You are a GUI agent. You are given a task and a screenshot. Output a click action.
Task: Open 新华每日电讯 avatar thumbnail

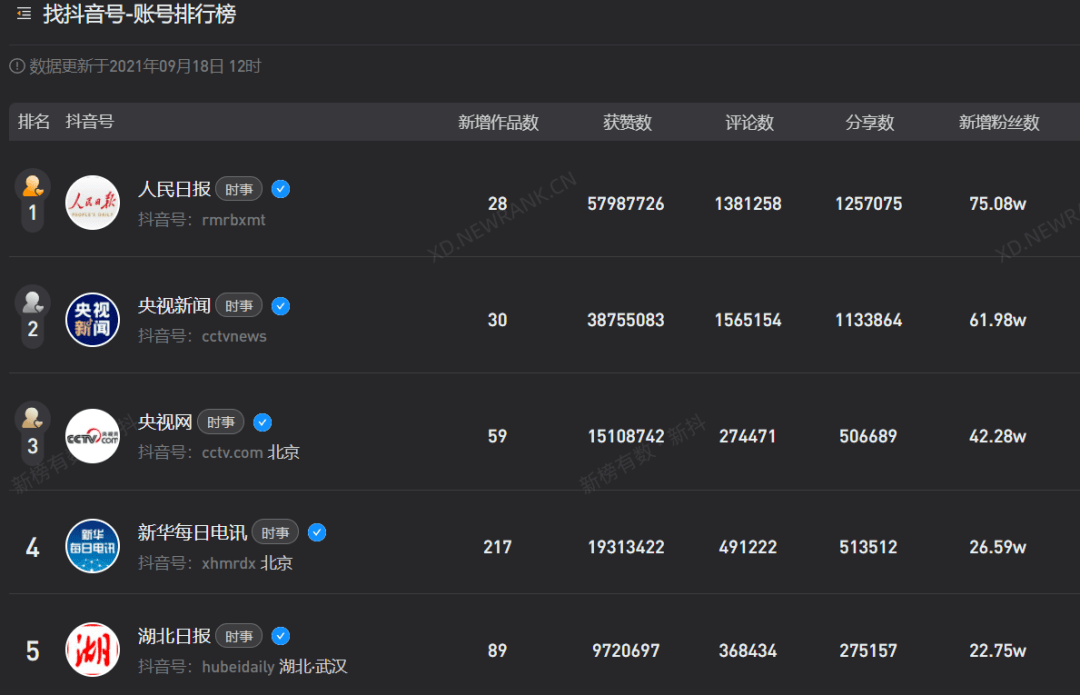[x=92, y=546]
